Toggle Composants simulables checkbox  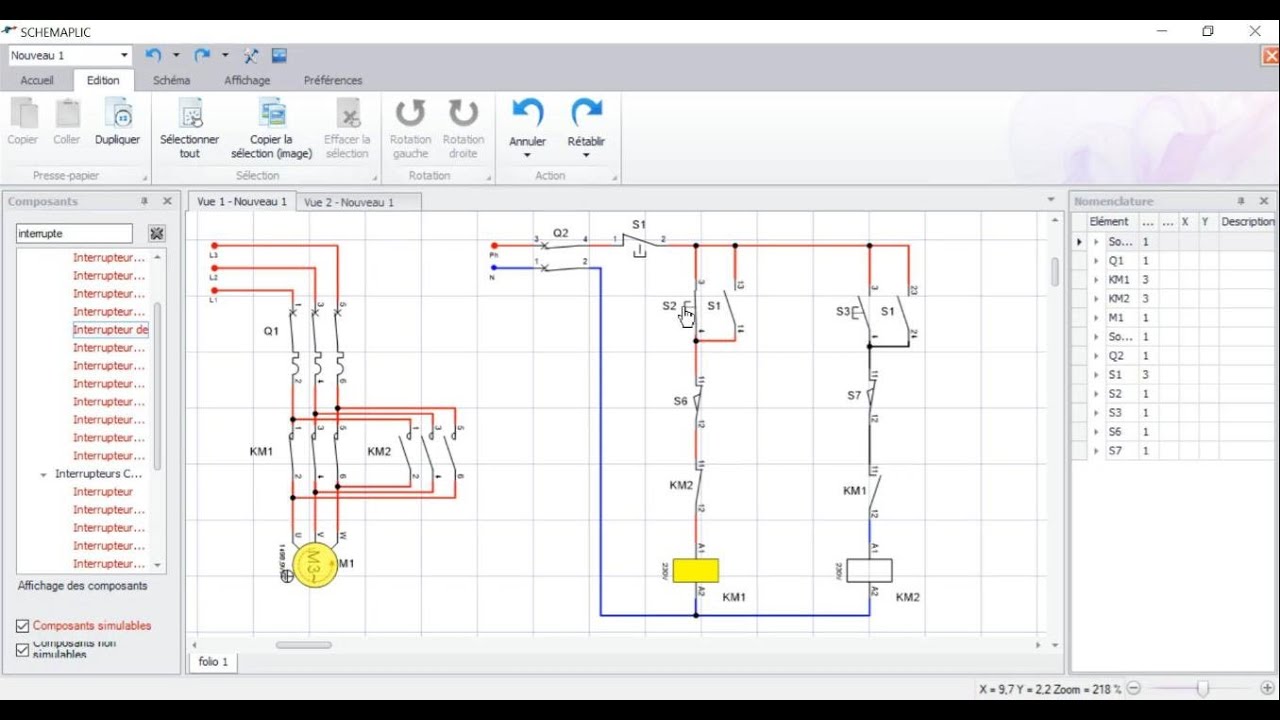tap(23, 626)
